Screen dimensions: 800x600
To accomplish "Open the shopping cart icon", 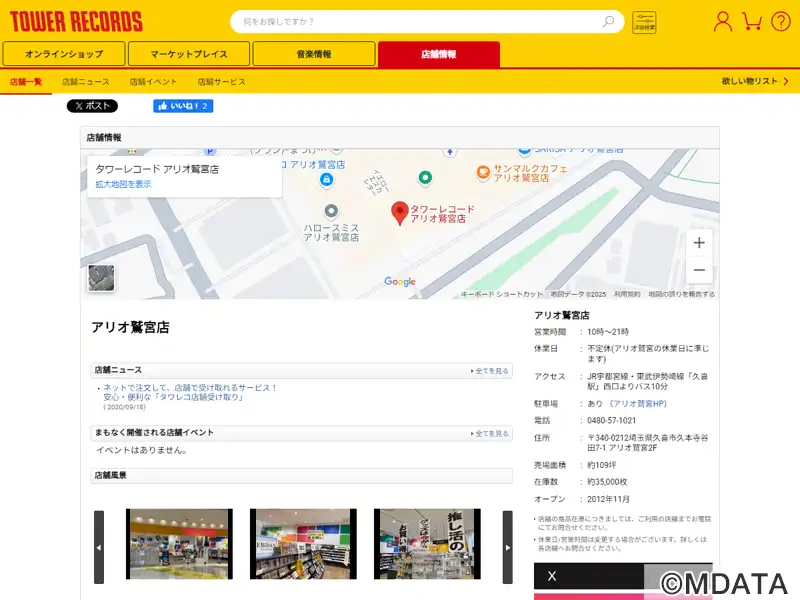I will tap(752, 21).
